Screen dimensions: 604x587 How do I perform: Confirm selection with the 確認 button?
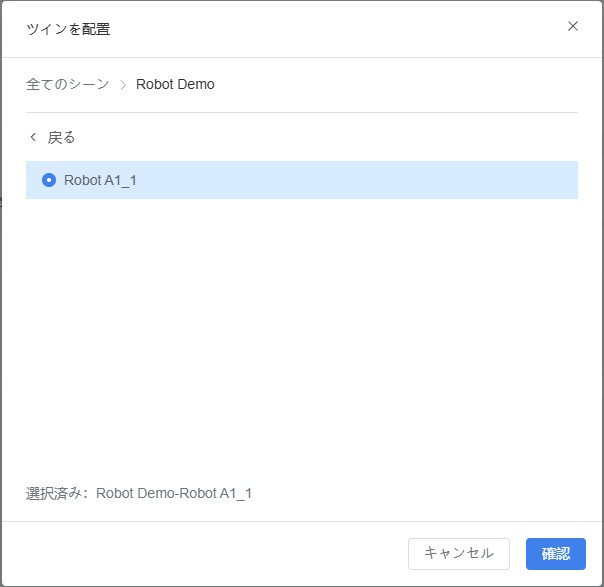[555, 553]
